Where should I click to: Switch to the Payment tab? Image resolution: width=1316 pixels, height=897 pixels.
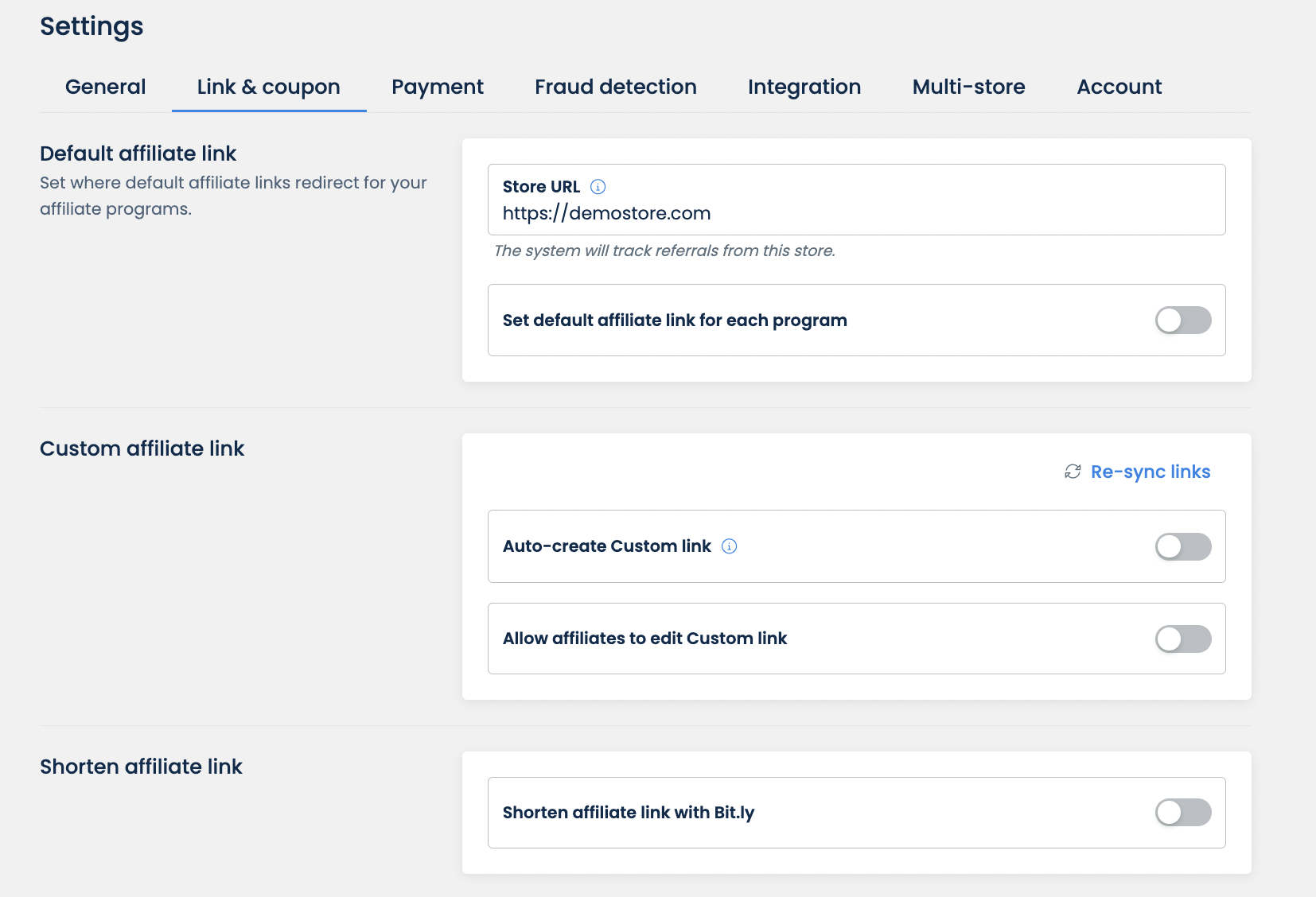(x=437, y=87)
